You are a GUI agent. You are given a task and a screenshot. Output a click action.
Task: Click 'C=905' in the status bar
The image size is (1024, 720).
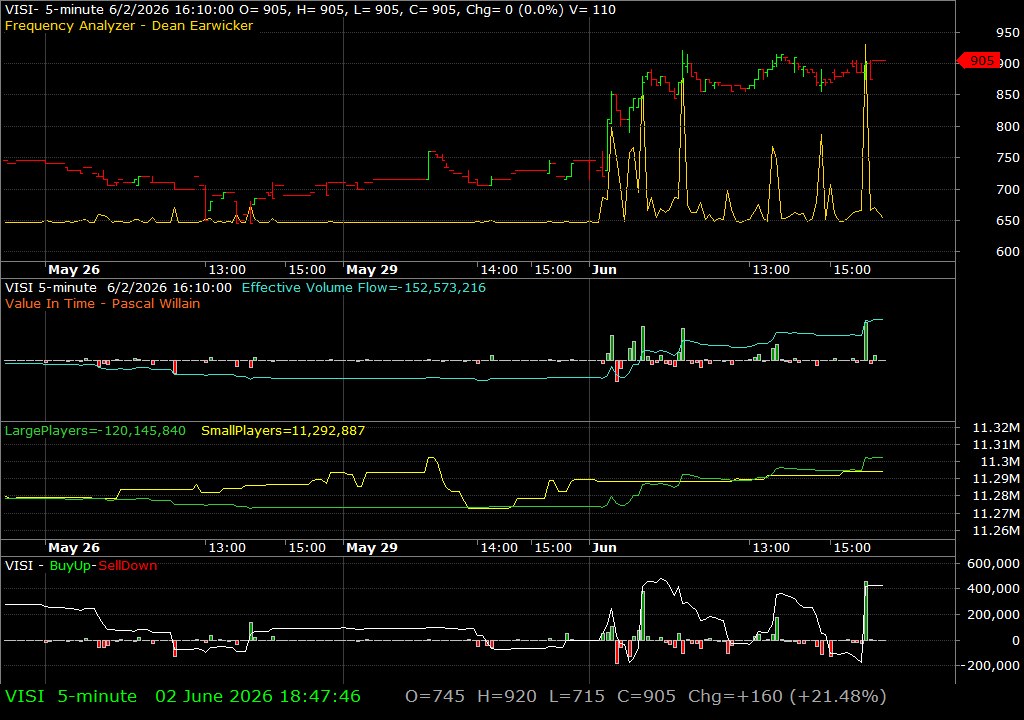pyautogui.click(x=647, y=696)
